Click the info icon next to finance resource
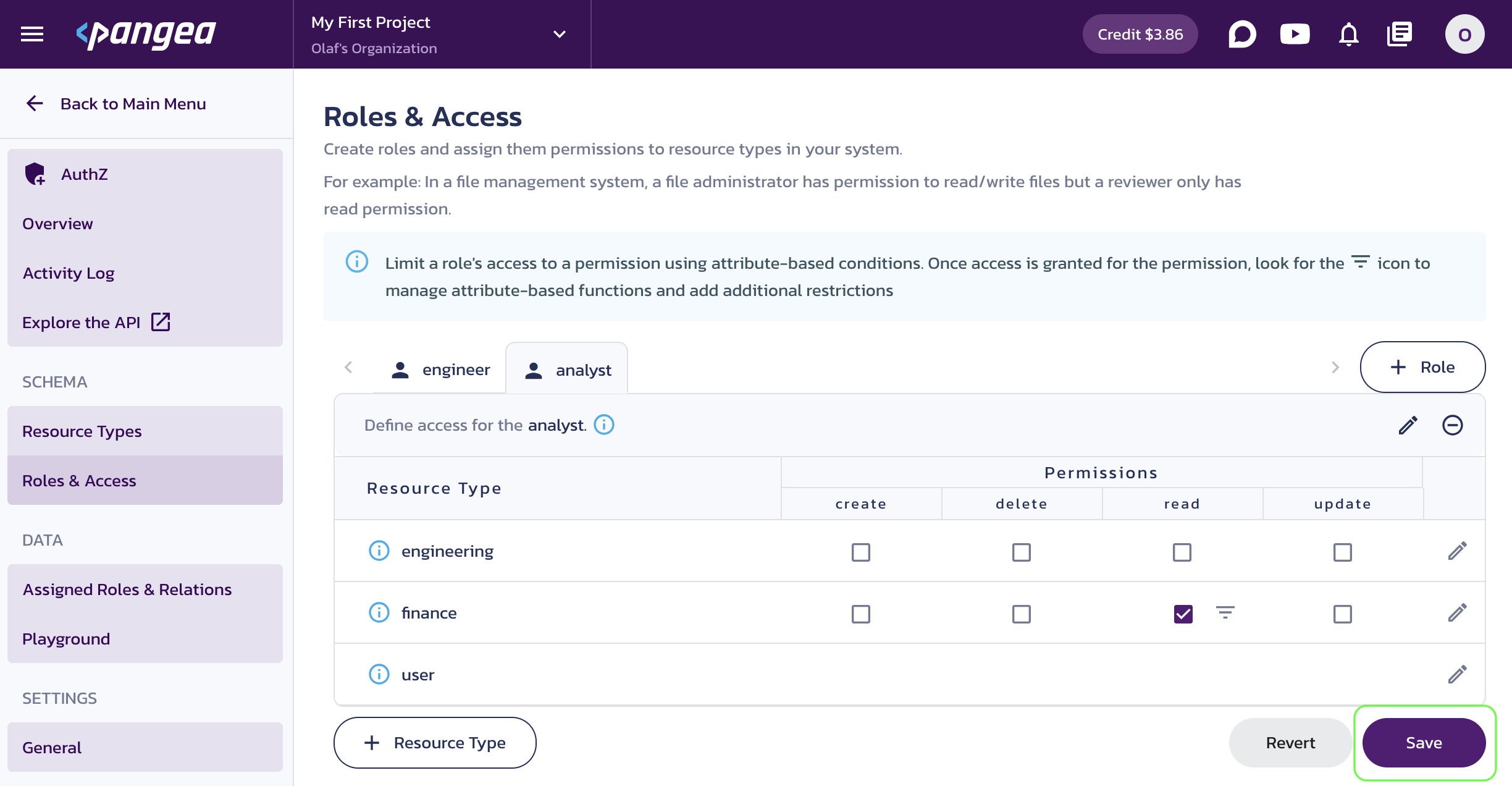The width and height of the screenshot is (1512, 786). tap(379, 612)
